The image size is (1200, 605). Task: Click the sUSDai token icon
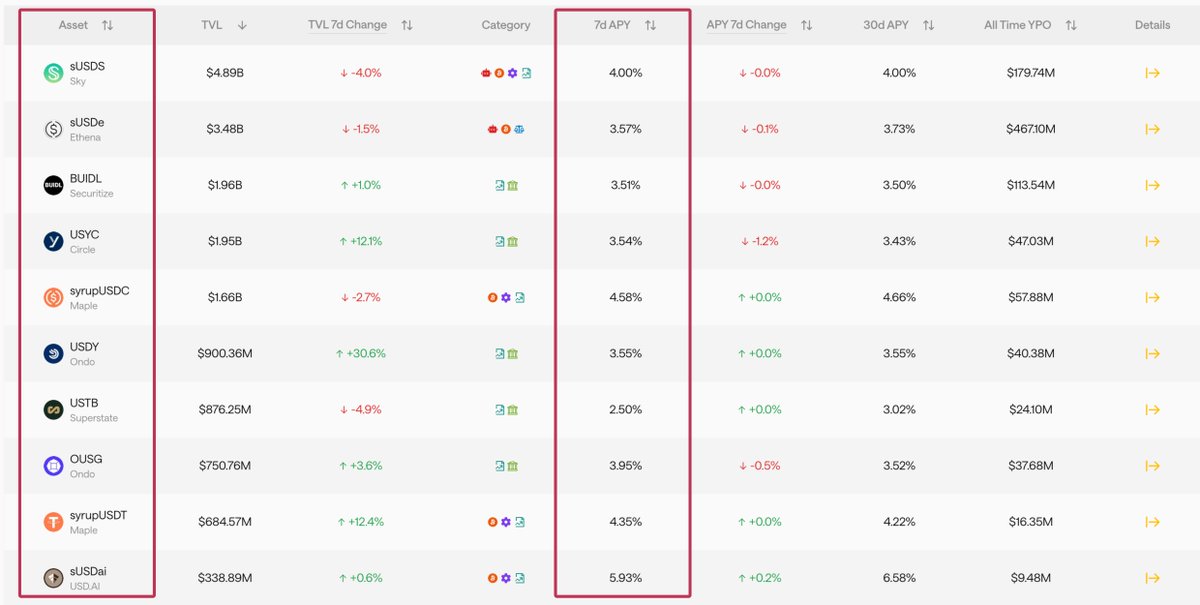53,578
